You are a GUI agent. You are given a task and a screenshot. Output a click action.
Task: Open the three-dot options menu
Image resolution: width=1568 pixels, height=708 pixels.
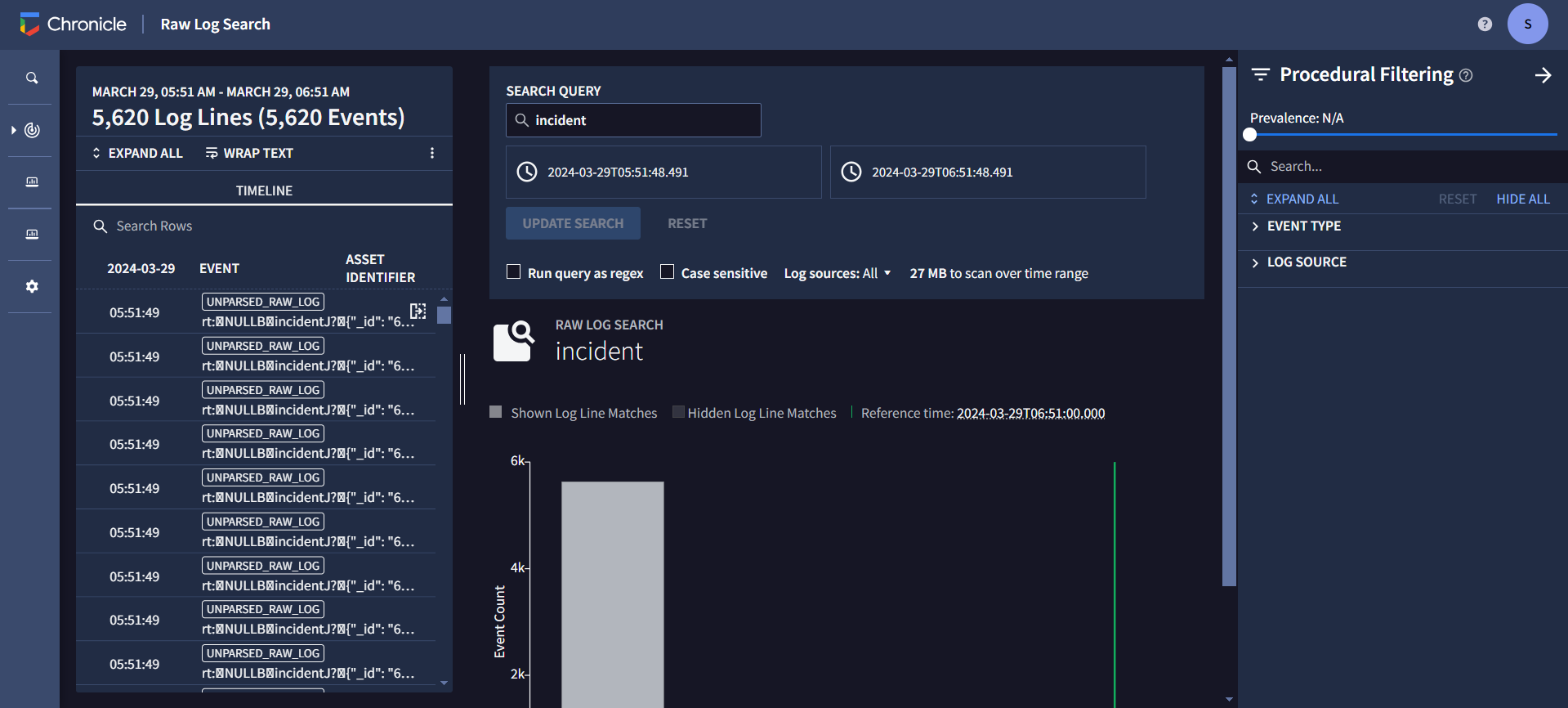pos(432,153)
